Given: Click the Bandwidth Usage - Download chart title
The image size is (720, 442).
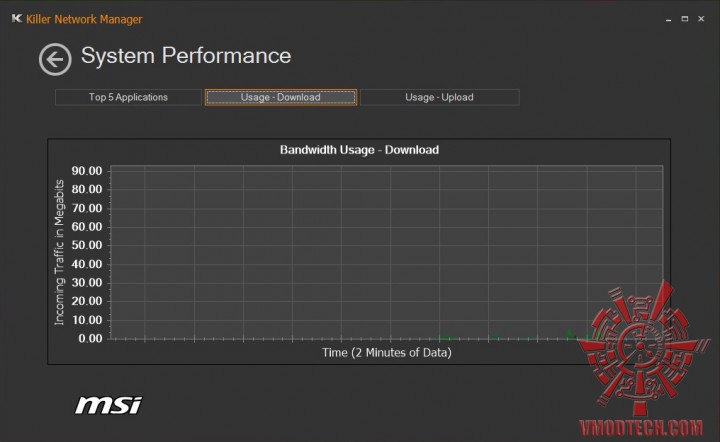Looking at the screenshot, I should (x=359, y=150).
